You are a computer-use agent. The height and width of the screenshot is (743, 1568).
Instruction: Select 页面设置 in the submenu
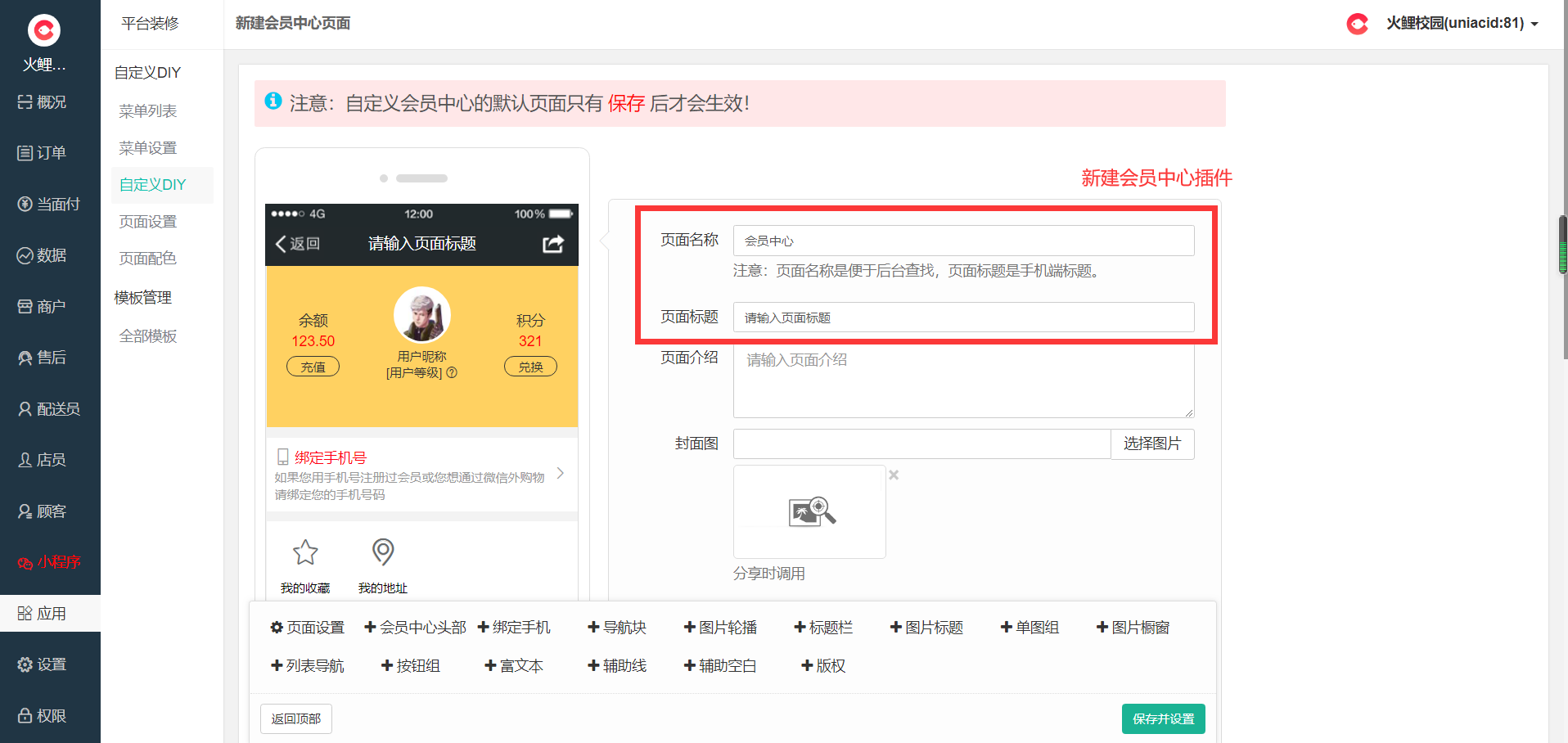pyautogui.click(x=147, y=222)
